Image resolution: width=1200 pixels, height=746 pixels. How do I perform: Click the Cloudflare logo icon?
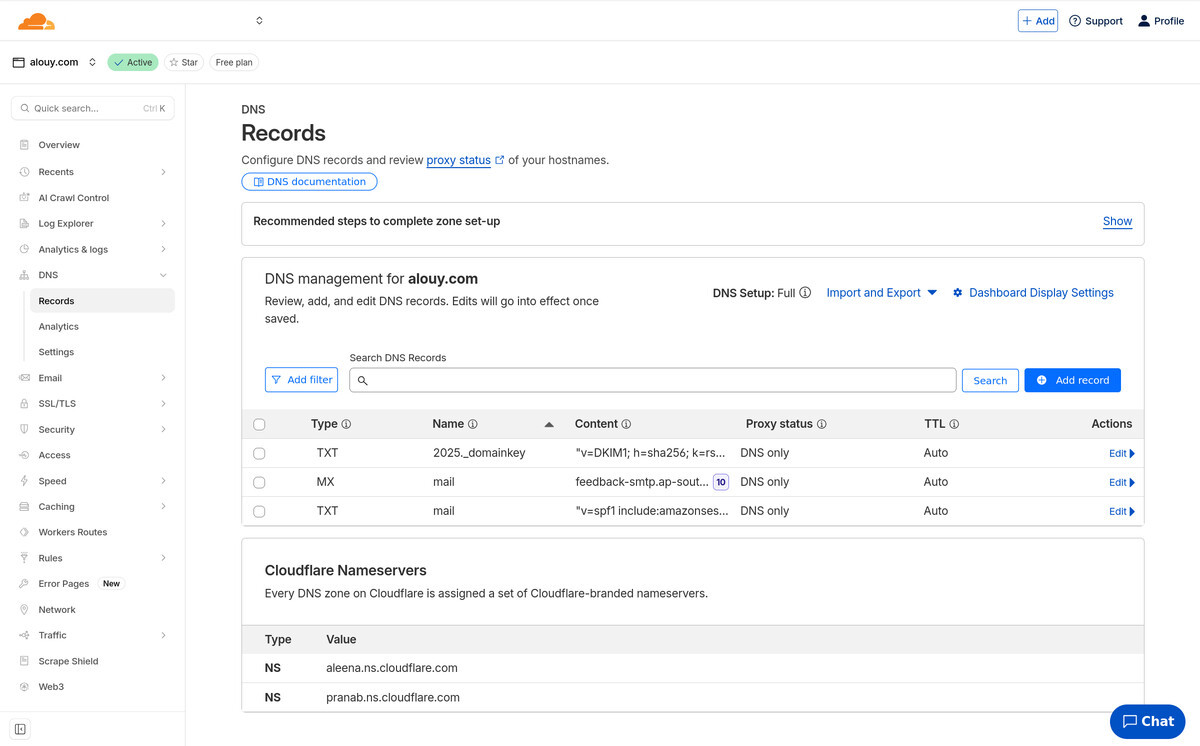36,21
